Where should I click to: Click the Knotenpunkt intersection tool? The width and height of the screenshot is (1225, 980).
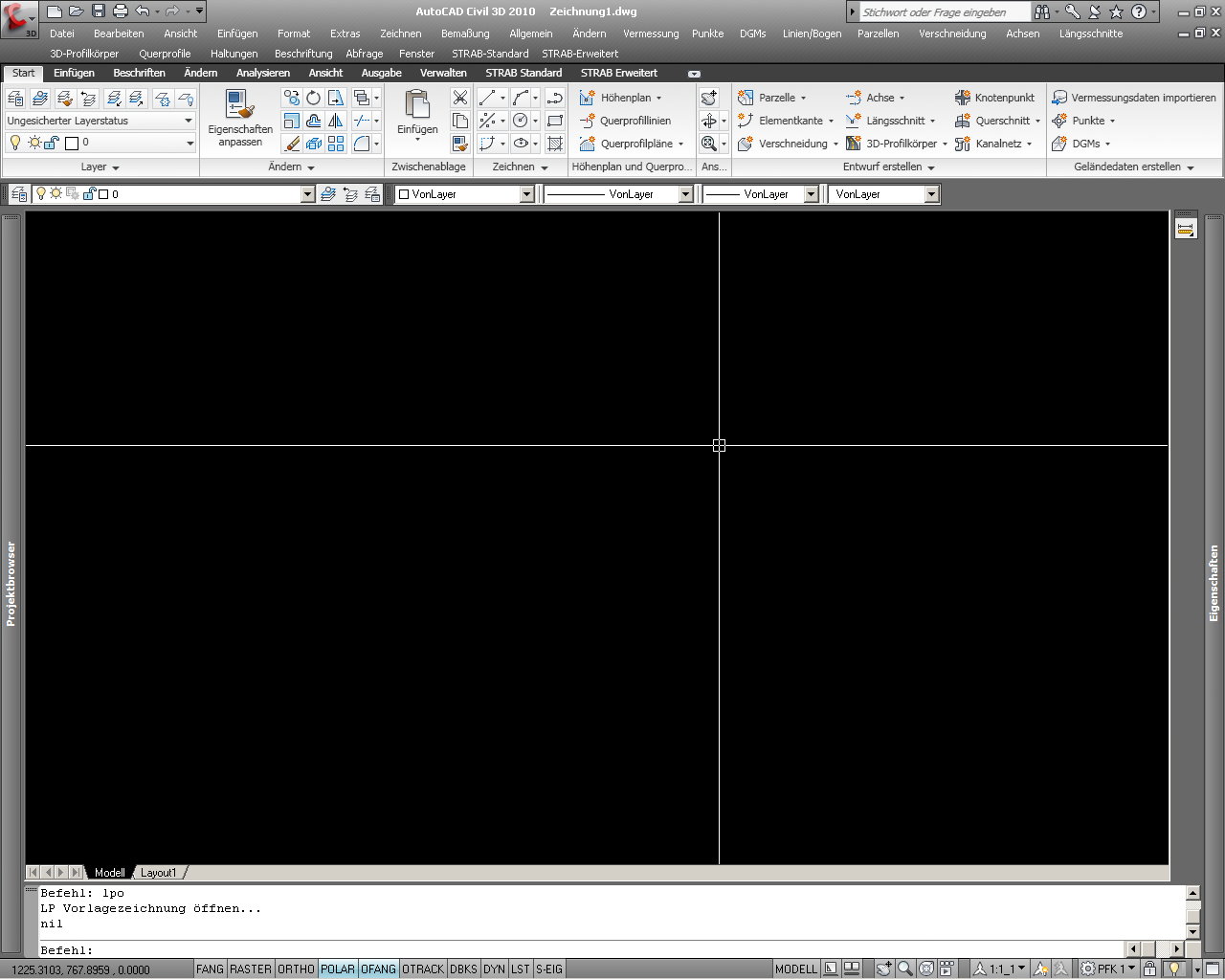994,98
